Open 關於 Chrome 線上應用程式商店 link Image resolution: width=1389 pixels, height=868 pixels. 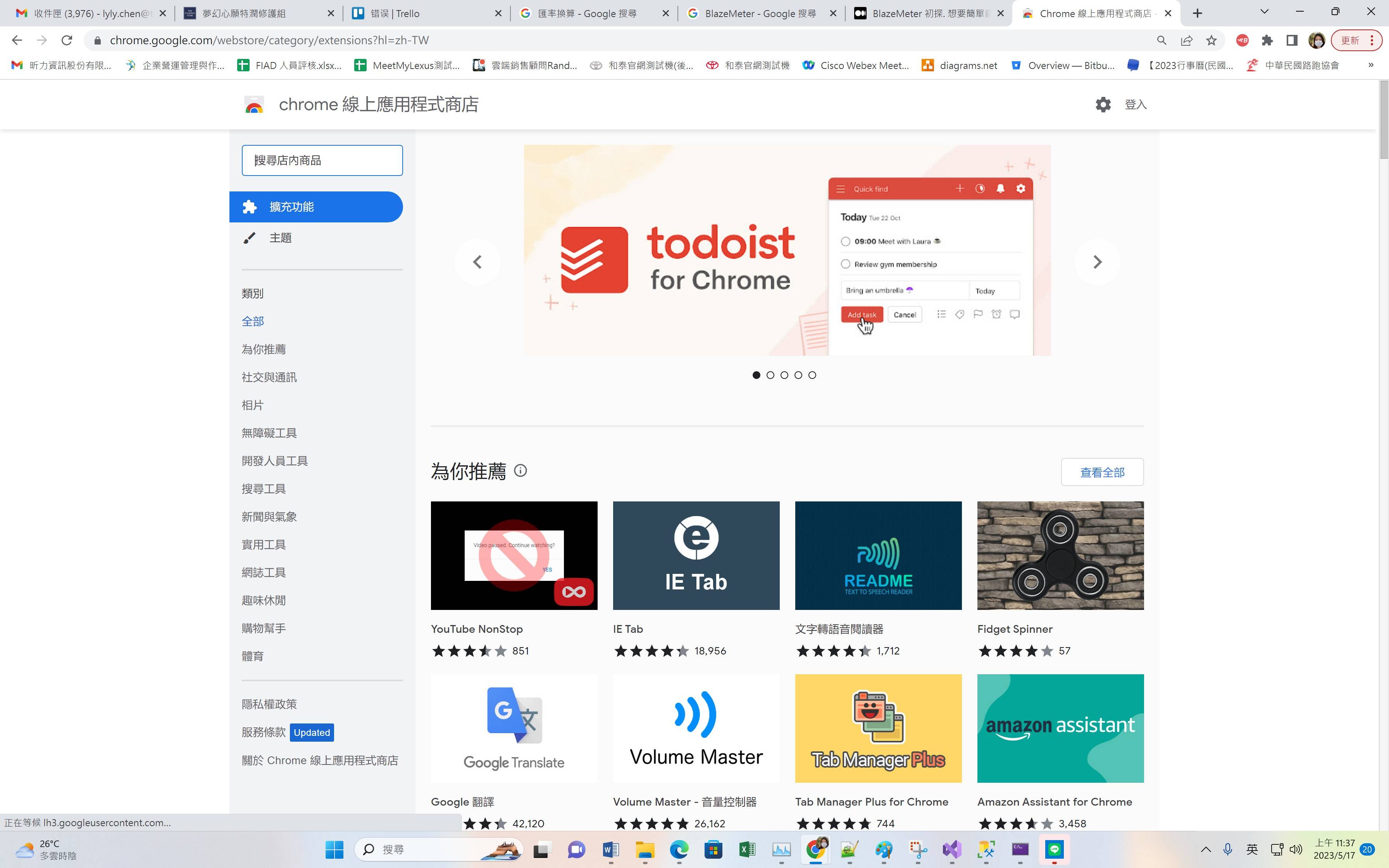point(320,761)
